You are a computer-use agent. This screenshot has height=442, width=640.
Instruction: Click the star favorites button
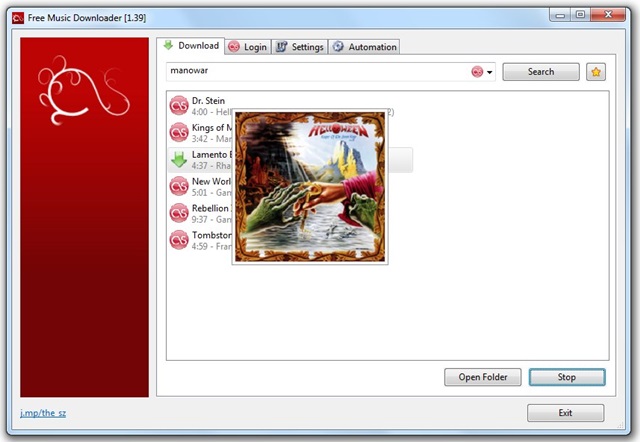[596, 72]
